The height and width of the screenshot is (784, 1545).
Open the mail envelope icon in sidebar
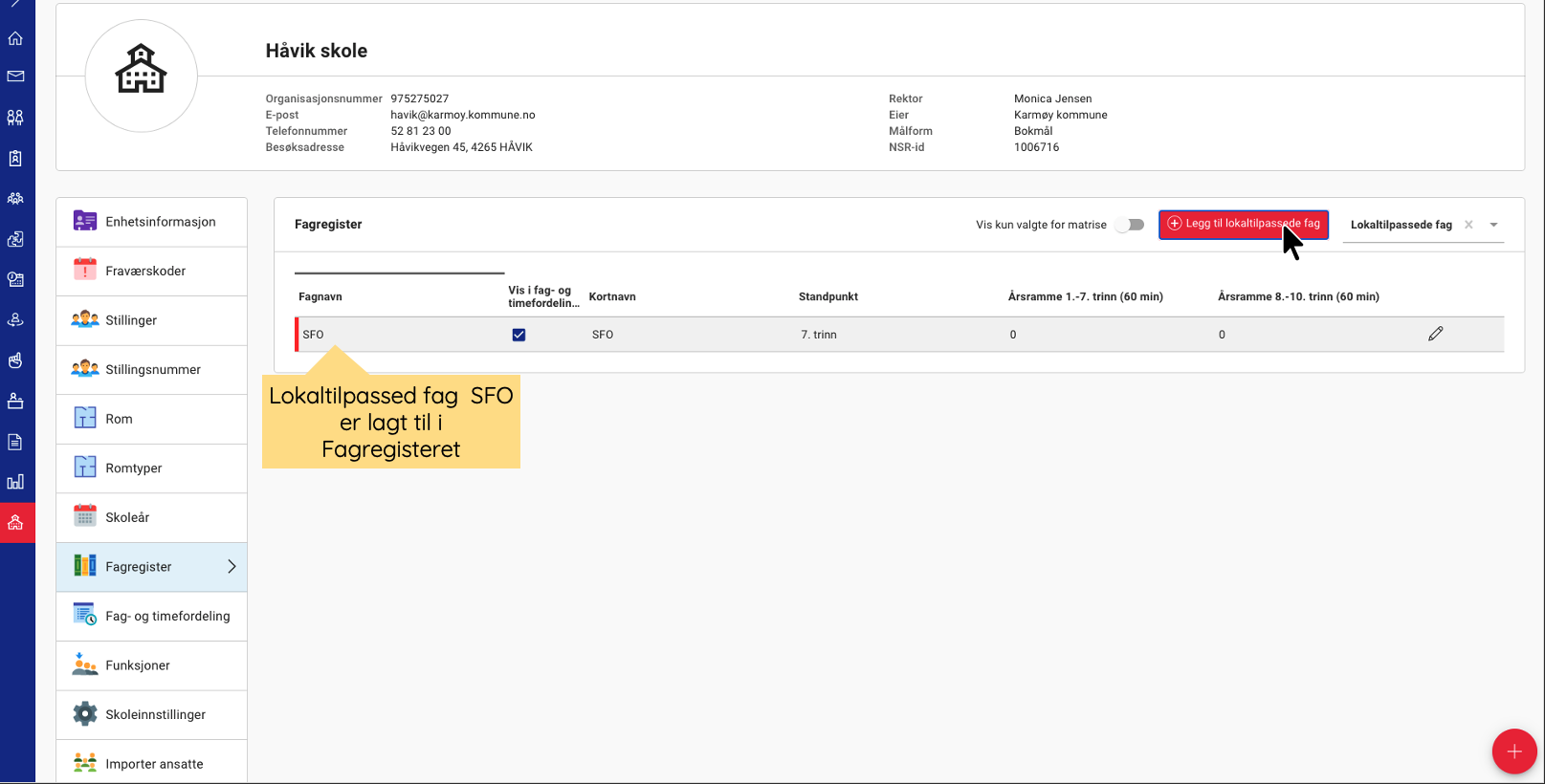(x=15, y=76)
